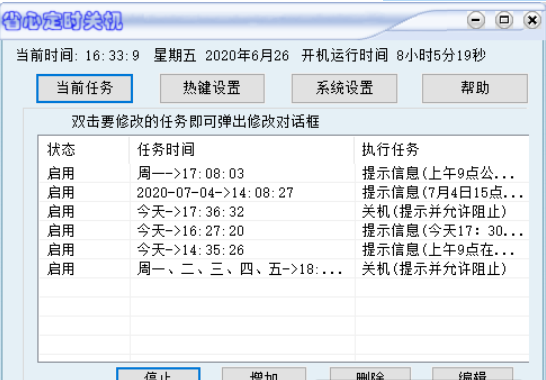Open 系统设置 tab
The image size is (546, 380).
(344, 88)
